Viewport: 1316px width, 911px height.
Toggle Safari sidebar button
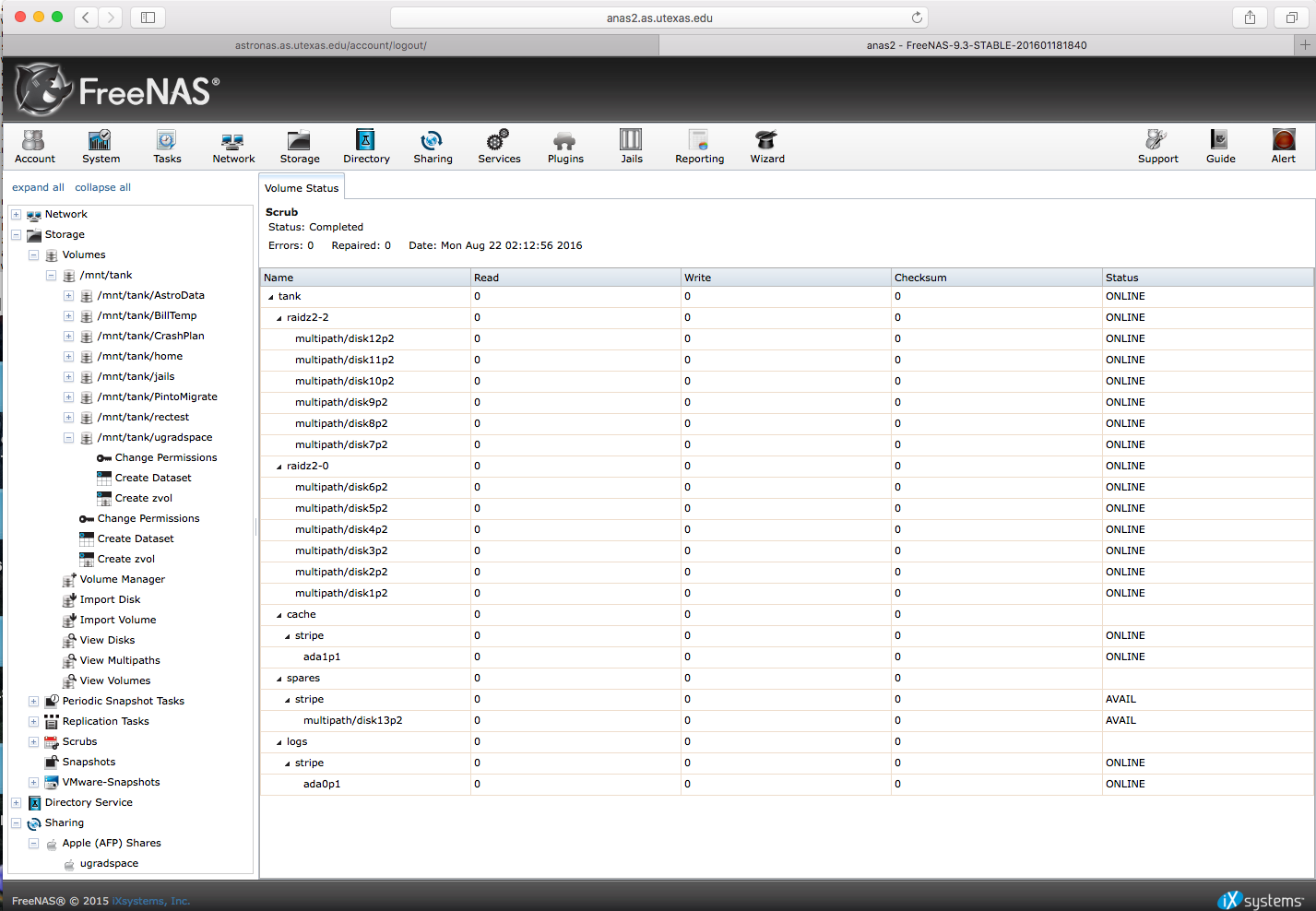pyautogui.click(x=148, y=17)
